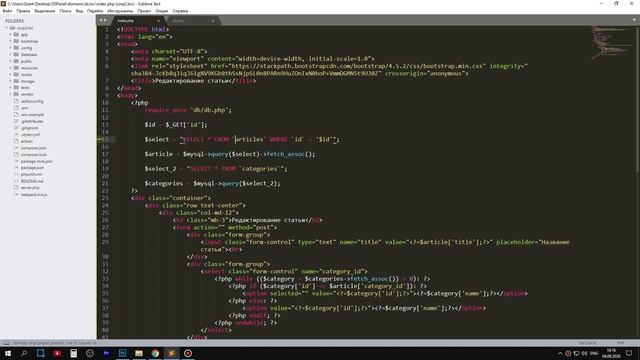Viewport: 640px width, 360px height.
Task: Expand the public folder
Action: click(11, 61)
